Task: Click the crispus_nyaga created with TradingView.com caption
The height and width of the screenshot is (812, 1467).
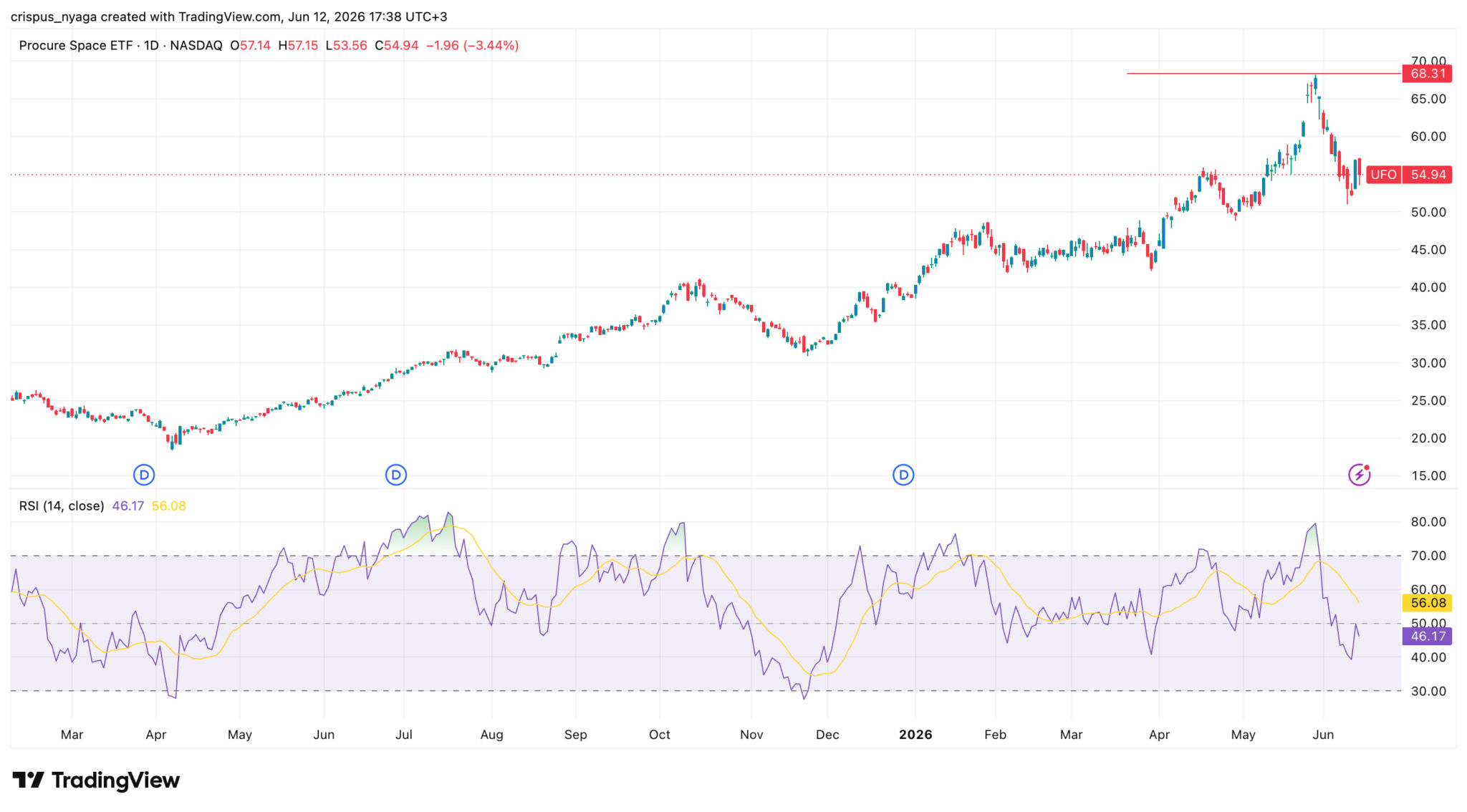Action: pyautogui.click(x=229, y=16)
